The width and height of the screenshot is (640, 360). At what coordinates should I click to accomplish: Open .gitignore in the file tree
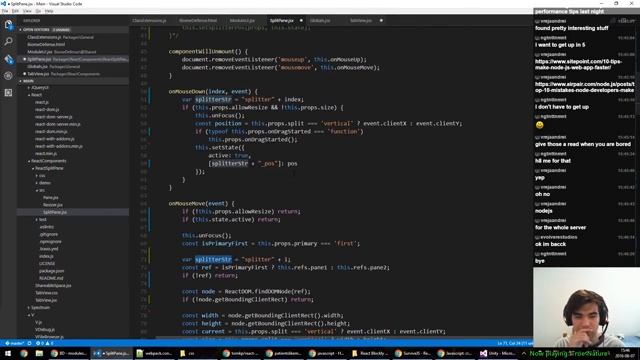(49, 234)
